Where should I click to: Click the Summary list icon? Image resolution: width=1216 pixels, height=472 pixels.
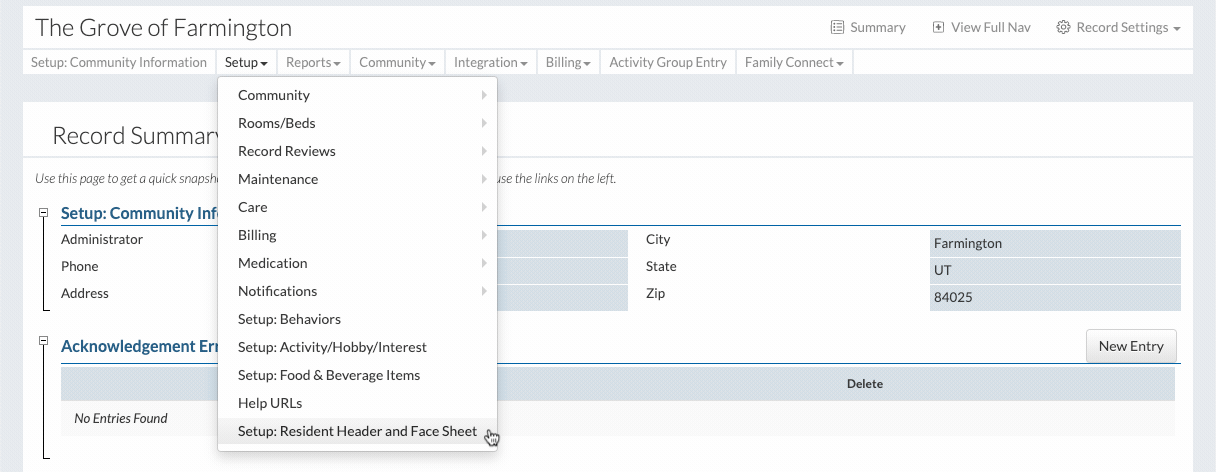coord(837,27)
